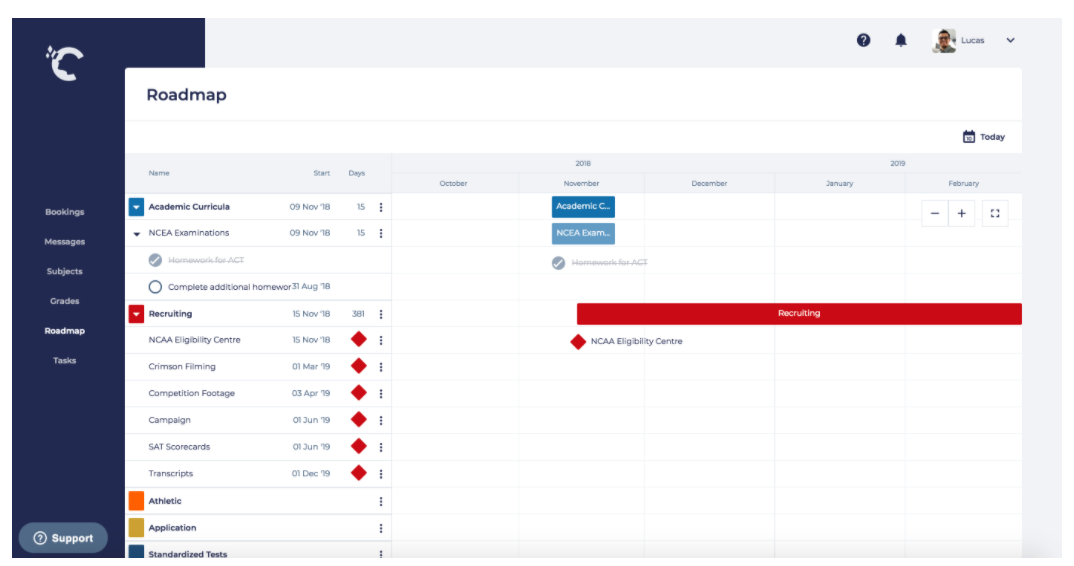Open Messages from the sidebar
Viewport: 1074px width, 566px height.
tap(64, 242)
